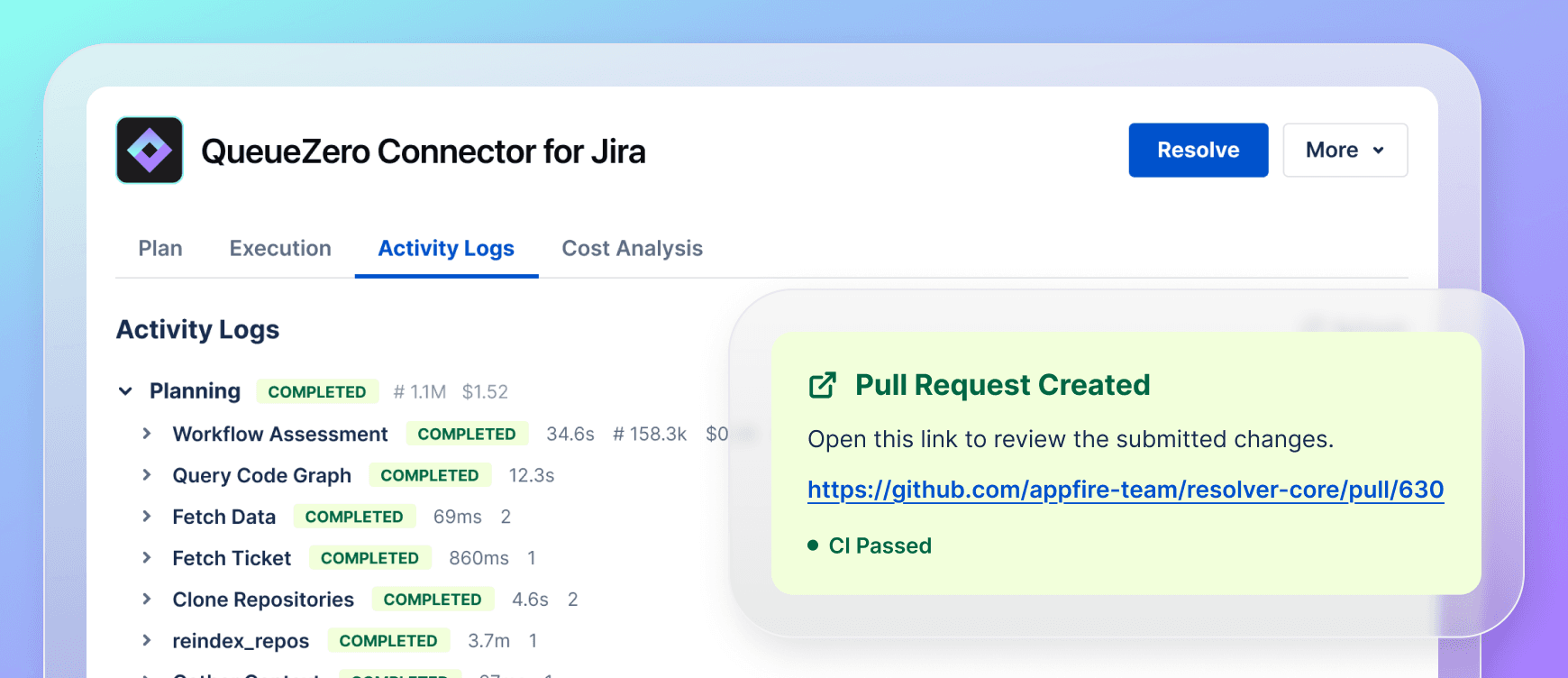Expand the Fetch Ticket row
1568x678 pixels.
[147, 558]
